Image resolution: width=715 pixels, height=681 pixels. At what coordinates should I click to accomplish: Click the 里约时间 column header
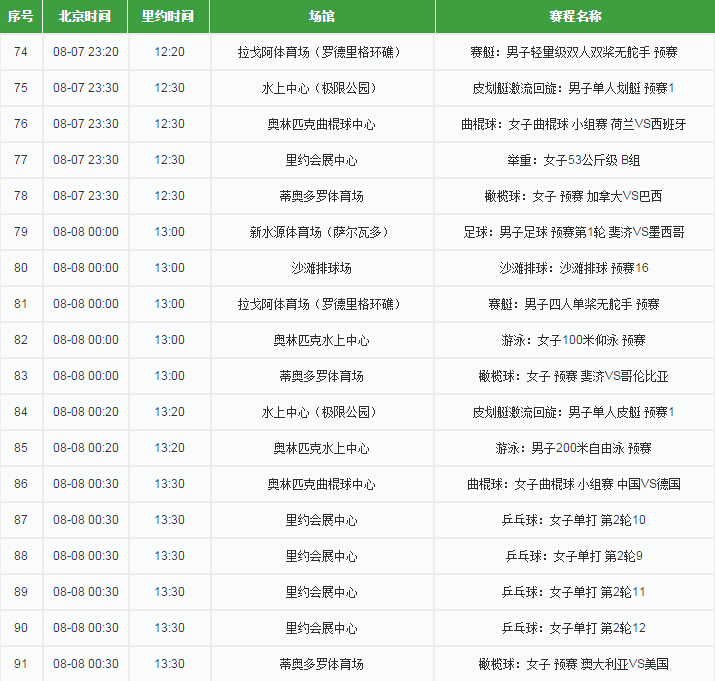pyautogui.click(x=168, y=16)
